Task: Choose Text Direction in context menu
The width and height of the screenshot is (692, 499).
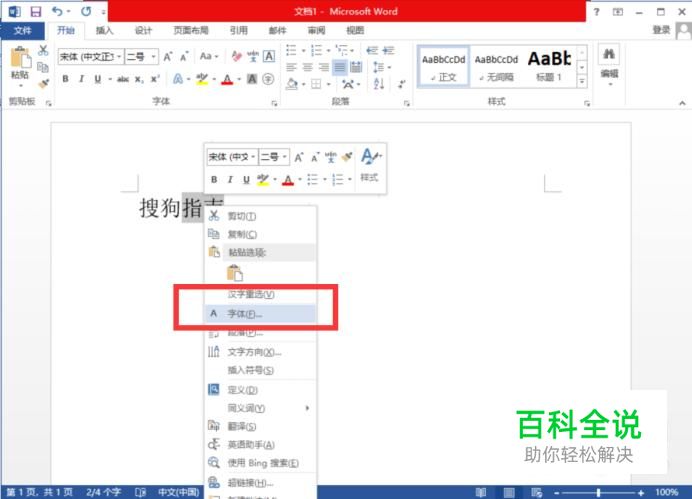Action: pyautogui.click(x=260, y=352)
